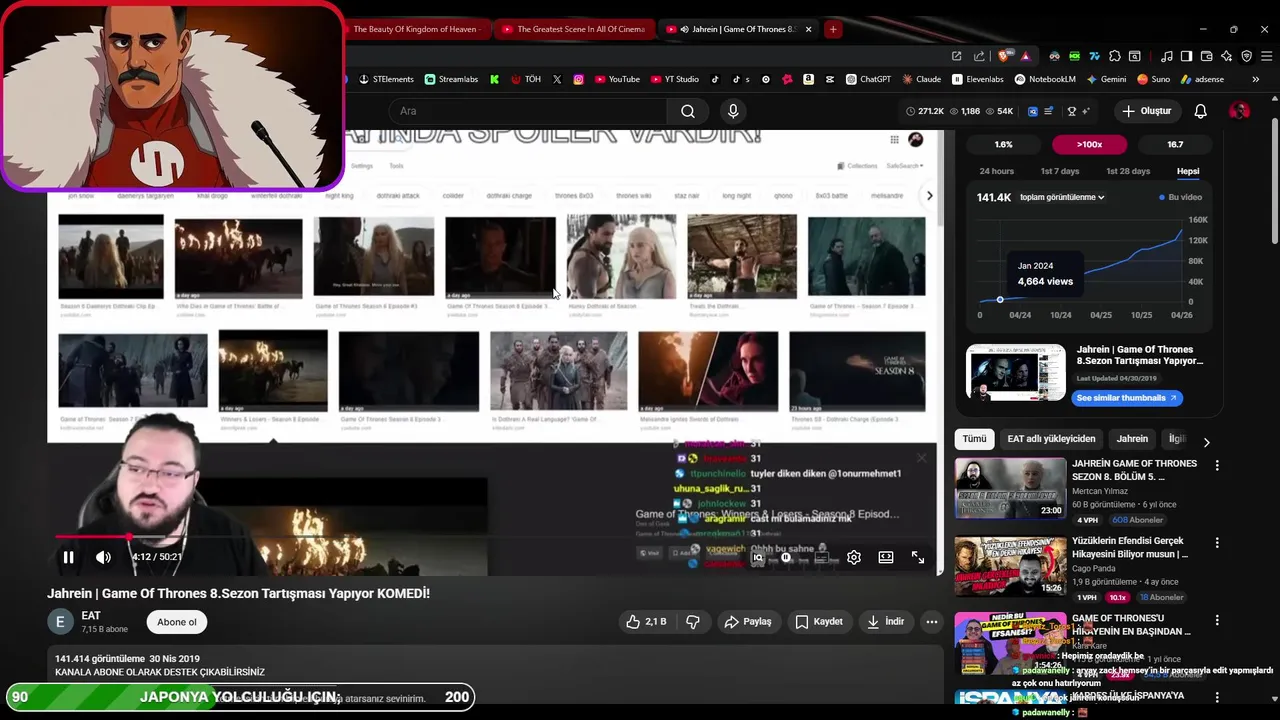Mute the video using speaker icon

click(x=103, y=557)
